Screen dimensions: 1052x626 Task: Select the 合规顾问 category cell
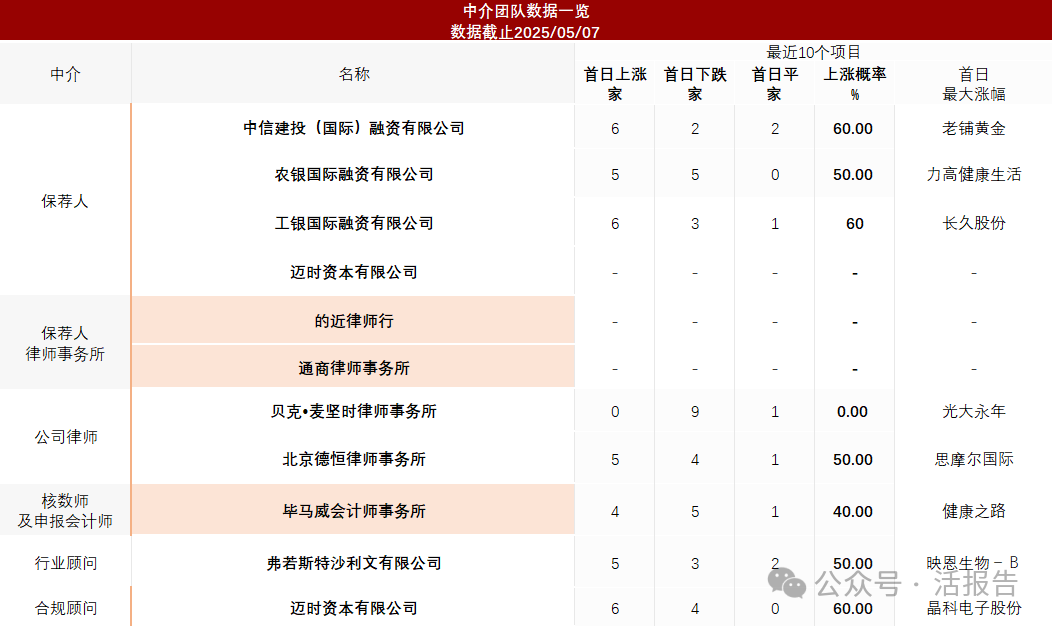coord(66,608)
